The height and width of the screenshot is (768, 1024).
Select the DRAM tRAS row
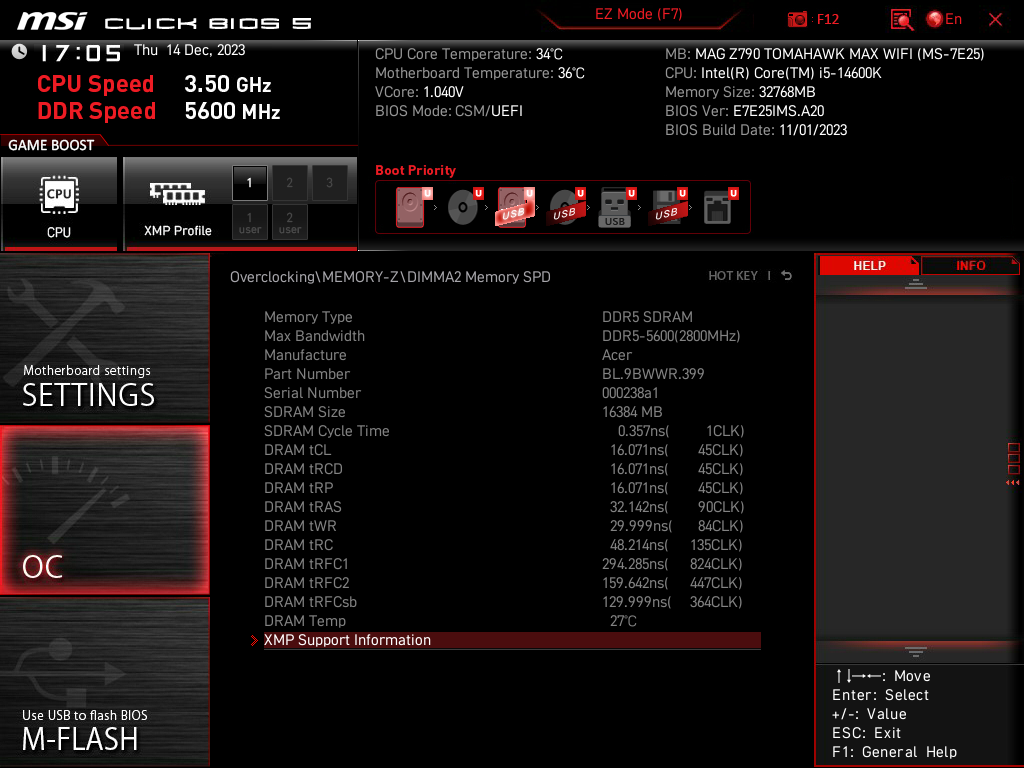pos(512,507)
